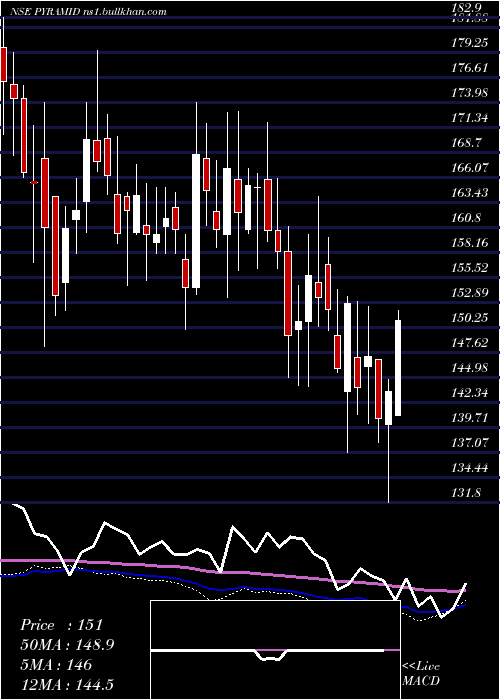Click the 166.07 price axis label
500x700 pixels.
[469, 168]
